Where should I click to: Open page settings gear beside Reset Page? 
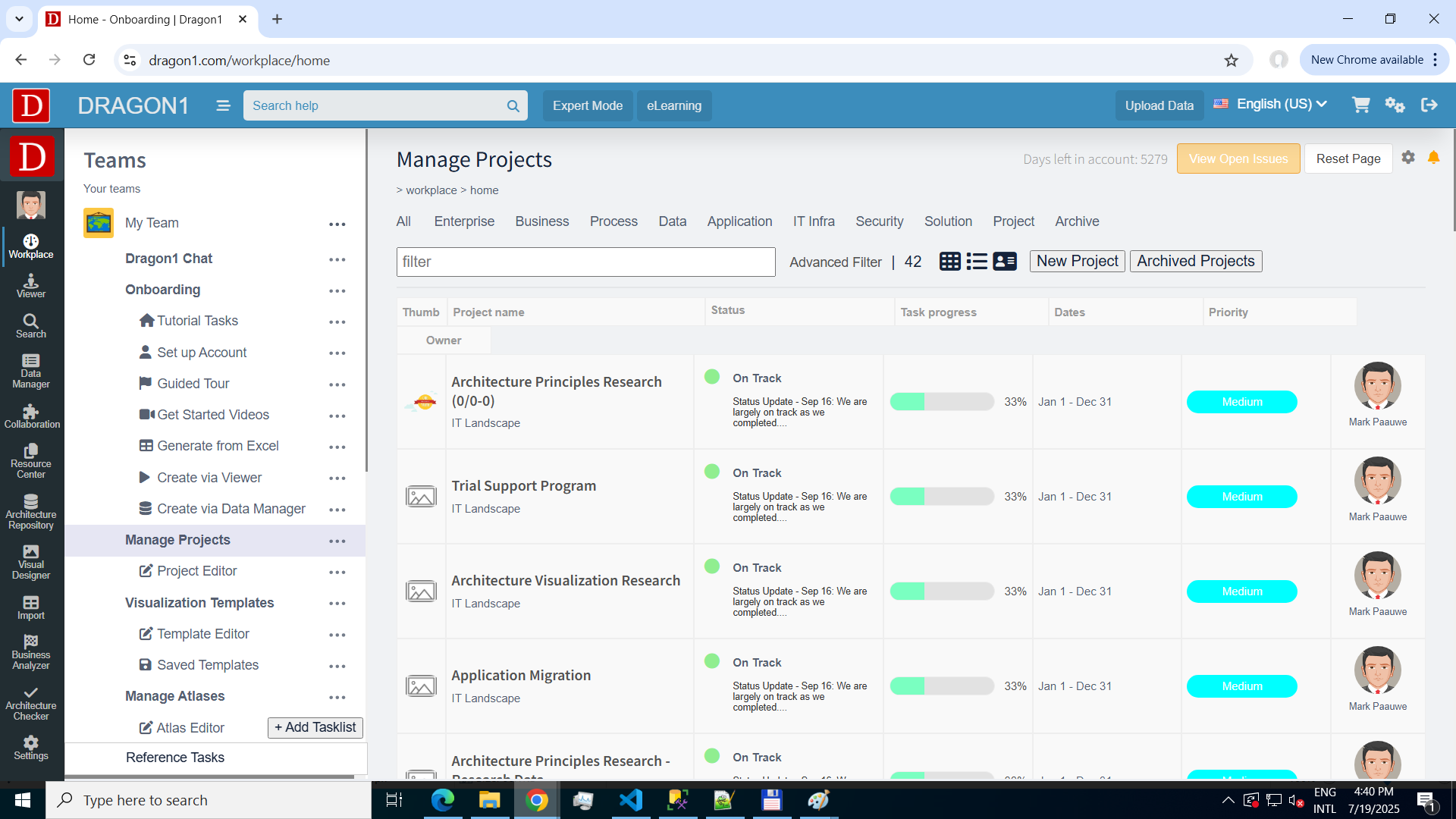point(1408,158)
